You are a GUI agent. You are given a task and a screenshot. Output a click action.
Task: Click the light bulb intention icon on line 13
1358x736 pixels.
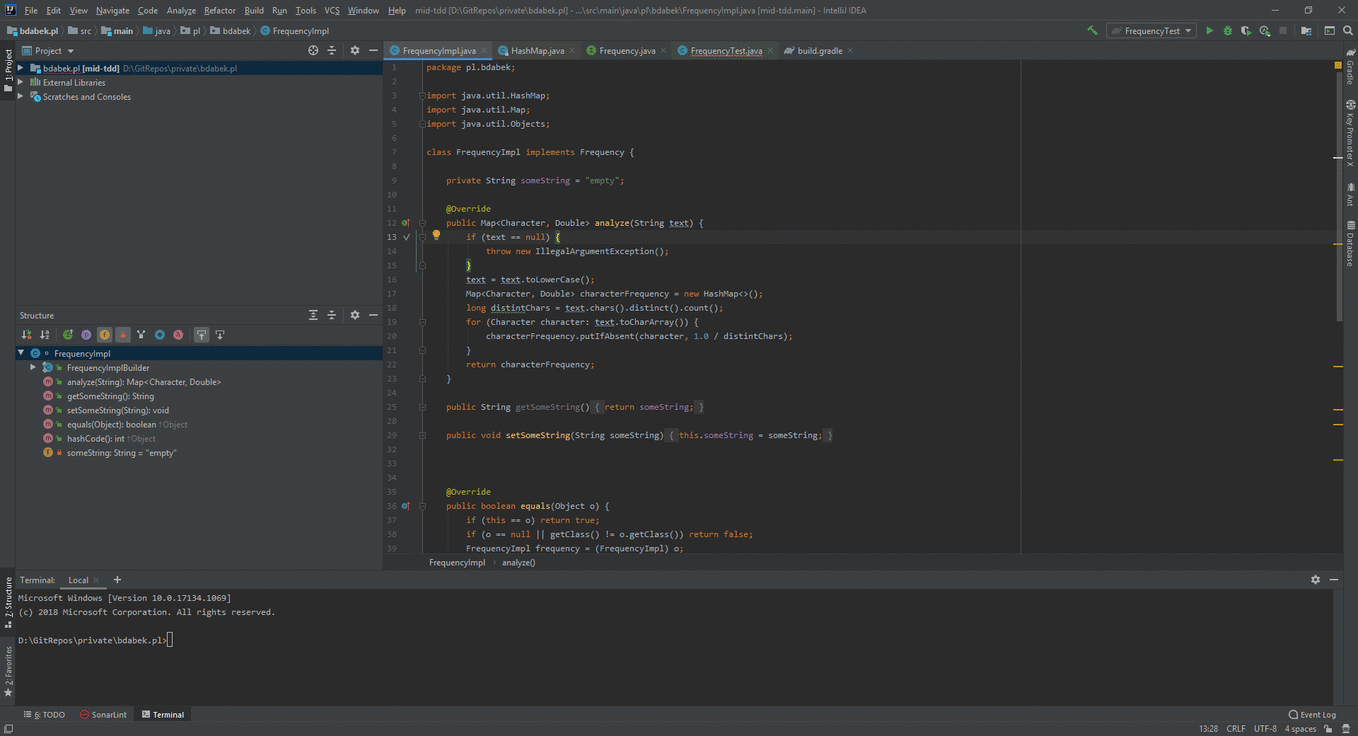436,236
